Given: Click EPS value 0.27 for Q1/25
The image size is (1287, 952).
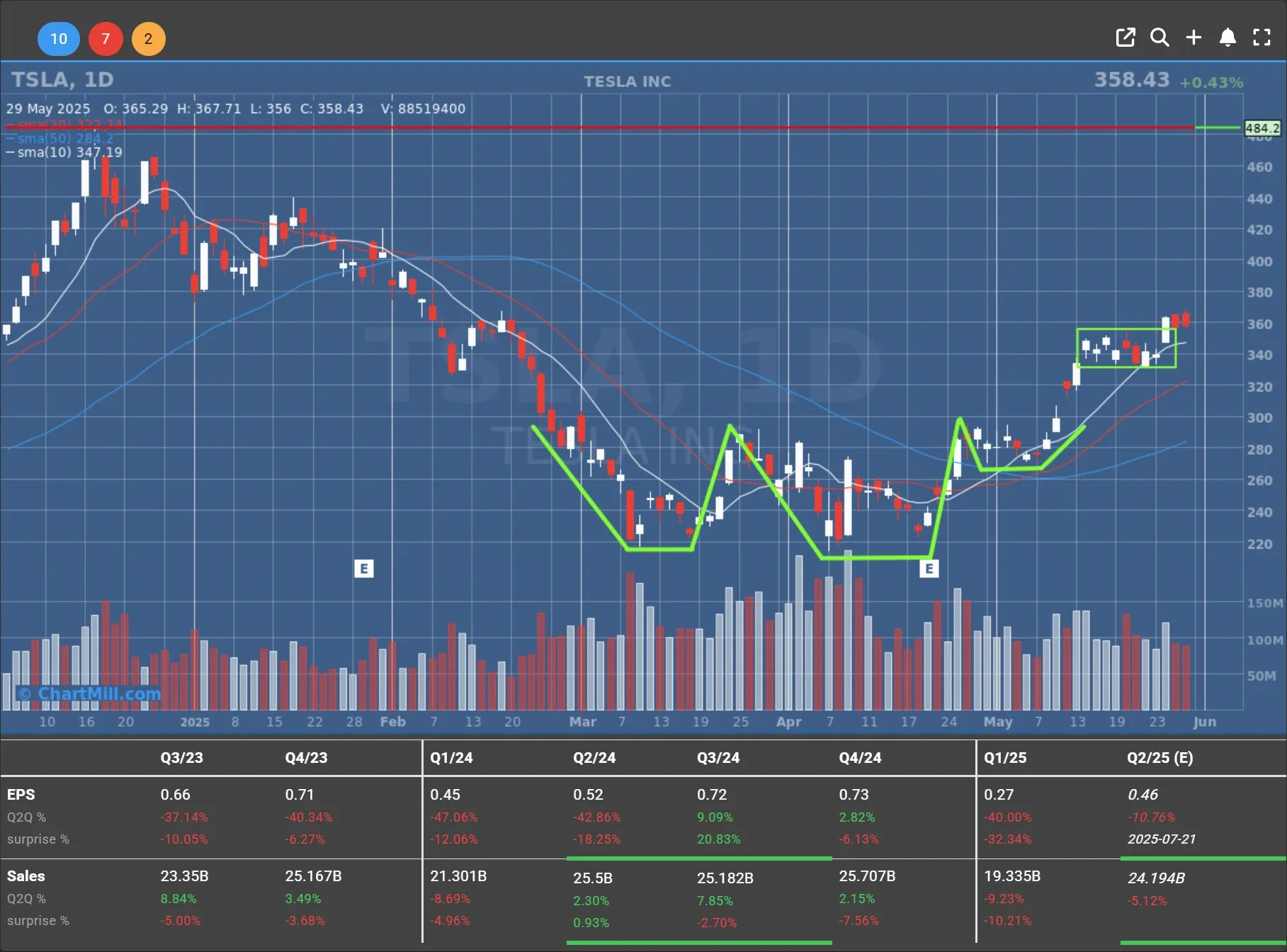Looking at the screenshot, I should tap(999, 795).
